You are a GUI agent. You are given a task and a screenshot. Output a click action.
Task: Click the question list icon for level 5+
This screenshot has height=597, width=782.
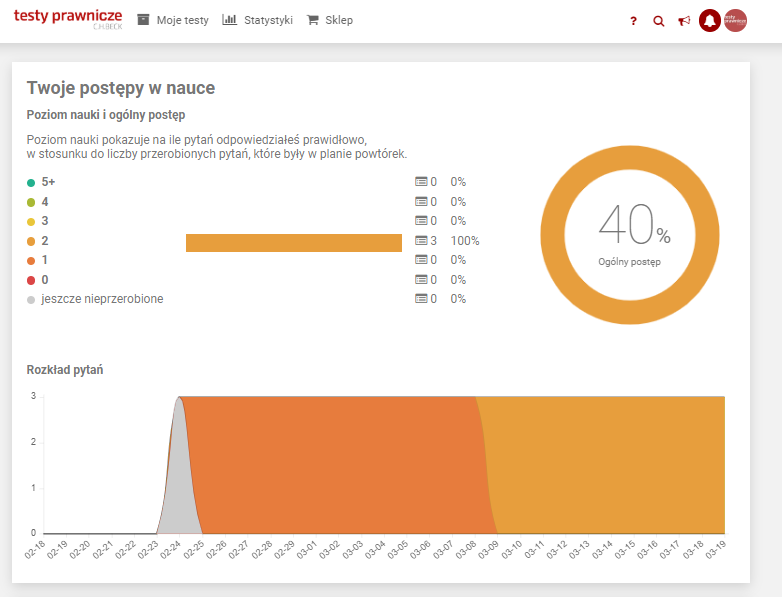pyautogui.click(x=421, y=182)
